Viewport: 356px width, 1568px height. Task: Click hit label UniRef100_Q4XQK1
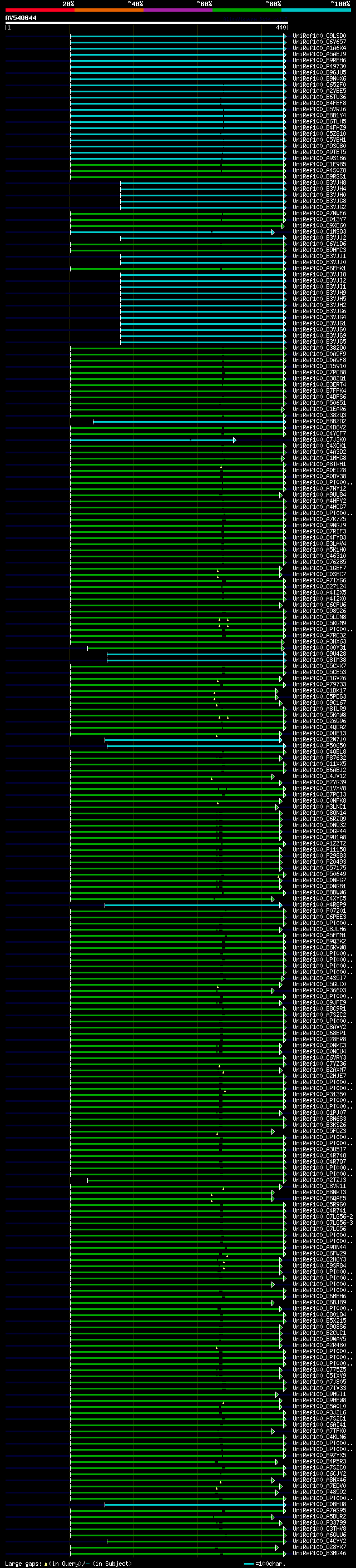319,446
